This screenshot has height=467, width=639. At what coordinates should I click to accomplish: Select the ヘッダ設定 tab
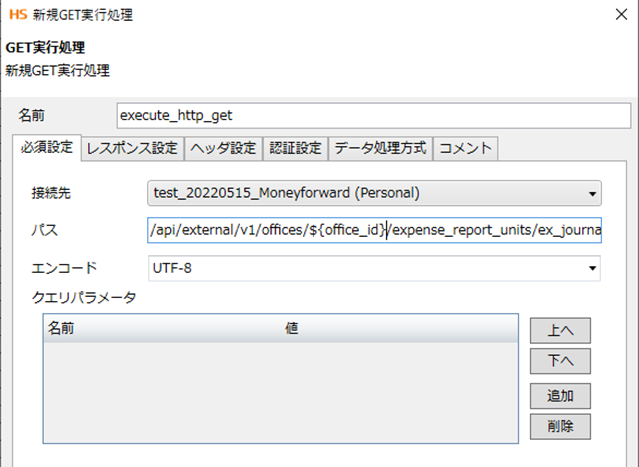223,148
